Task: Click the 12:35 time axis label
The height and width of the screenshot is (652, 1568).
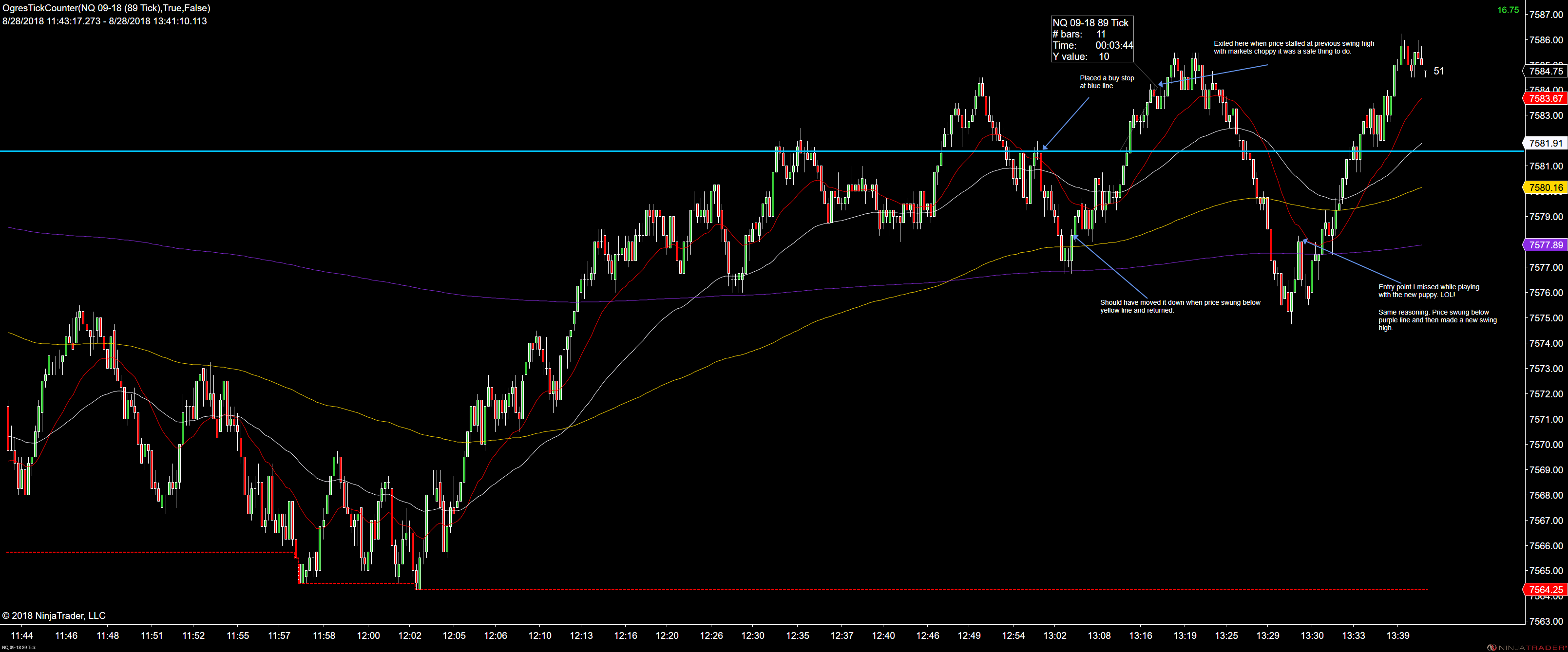Action: pos(797,635)
